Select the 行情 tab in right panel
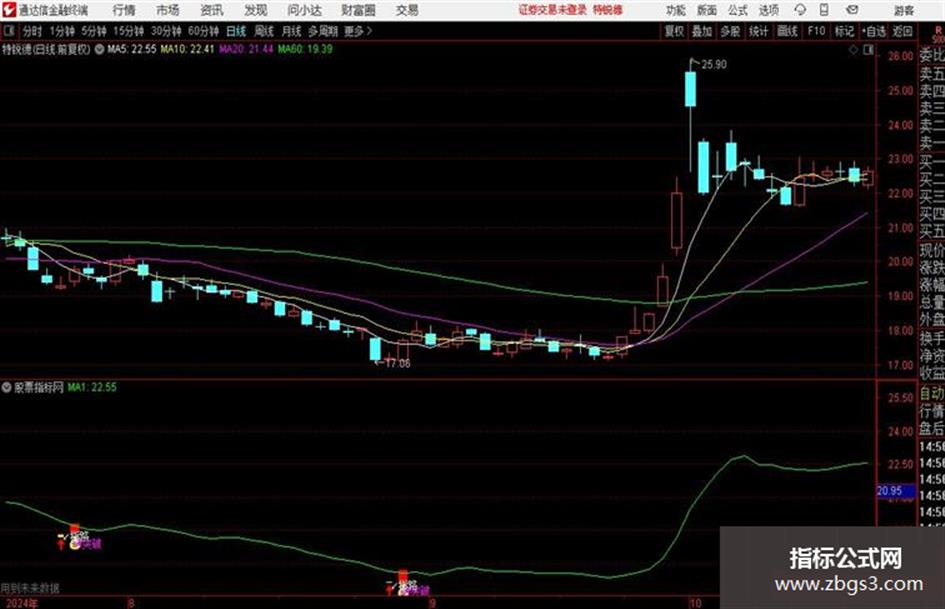Viewport: 945px width, 609px height. point(932,411)
